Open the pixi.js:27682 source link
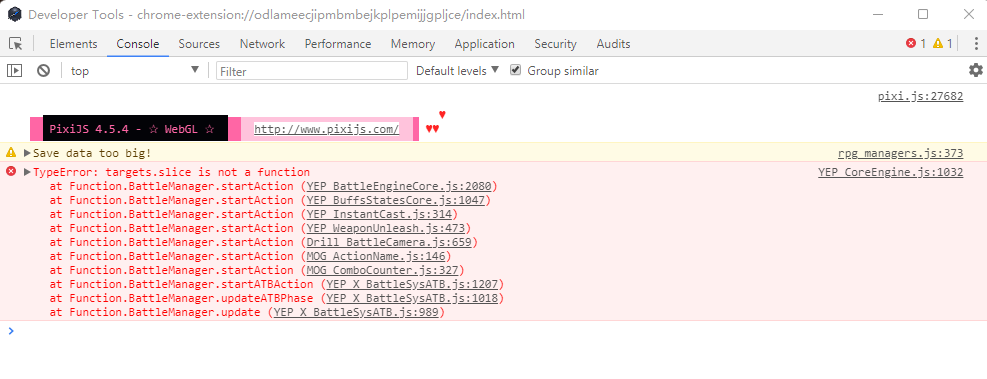 pos(920,96)
